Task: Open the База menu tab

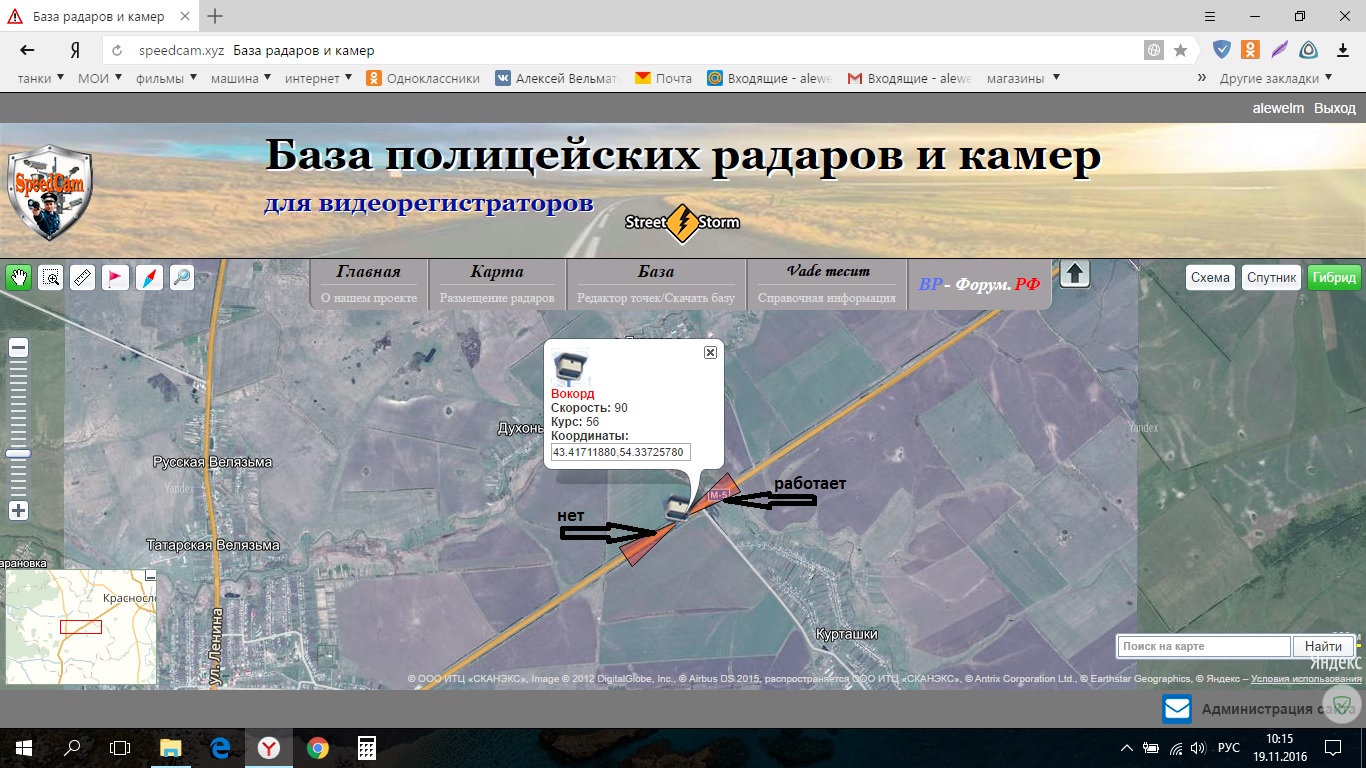Action: click(656, 283)
